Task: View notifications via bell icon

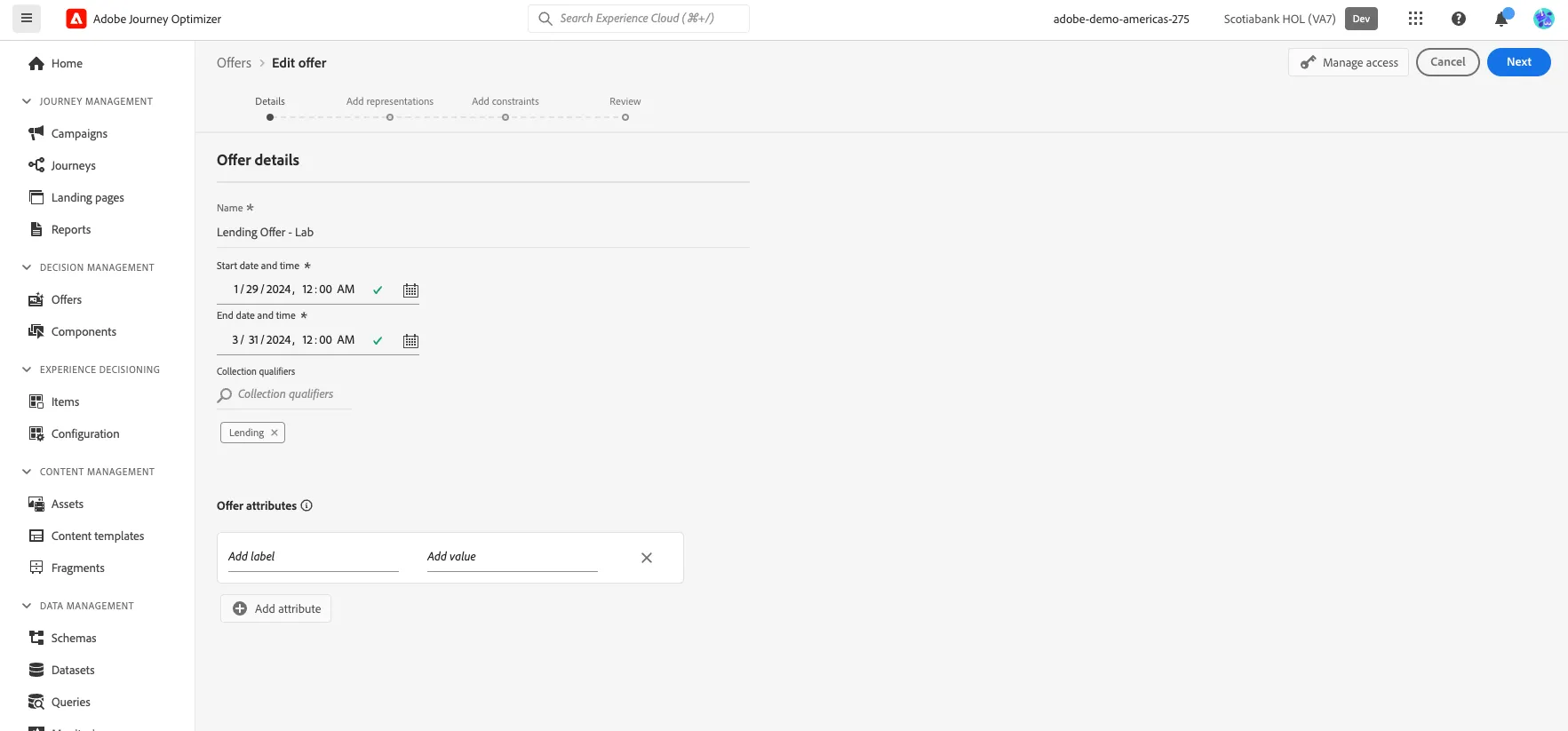Action: click(1501, 19)
